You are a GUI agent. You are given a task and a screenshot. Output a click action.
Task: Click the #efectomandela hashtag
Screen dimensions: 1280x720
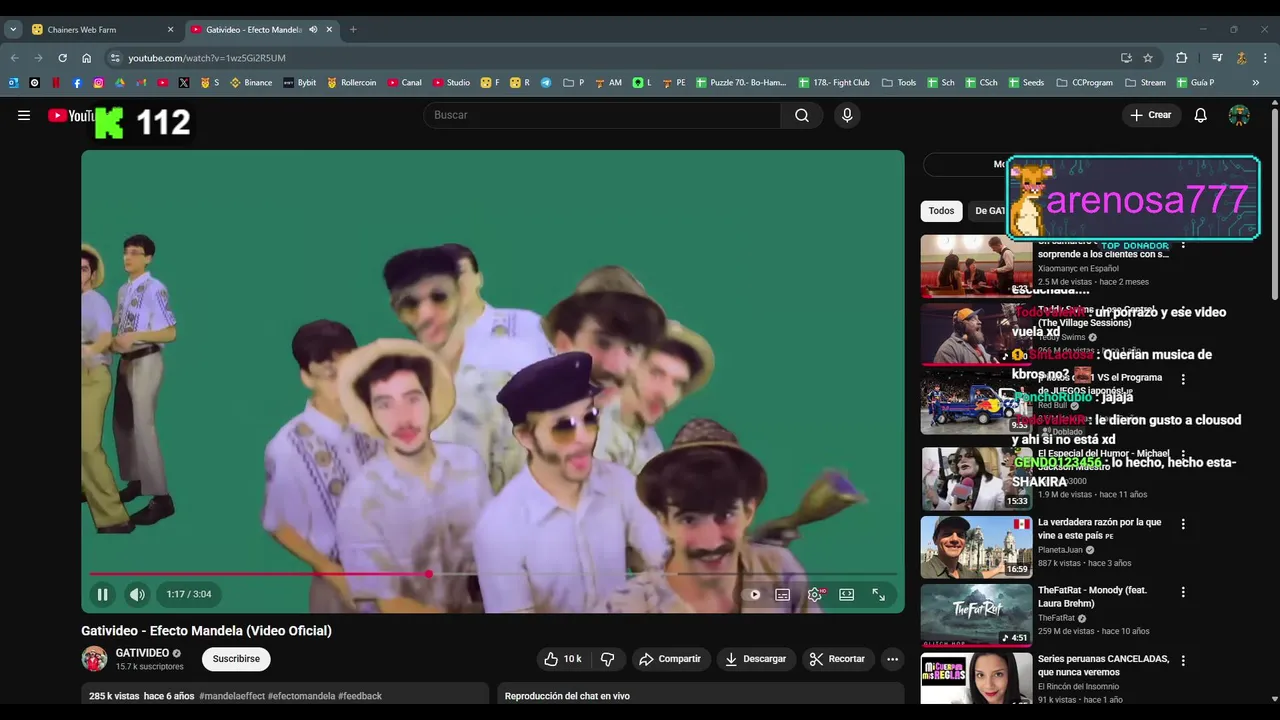point(301,696)
